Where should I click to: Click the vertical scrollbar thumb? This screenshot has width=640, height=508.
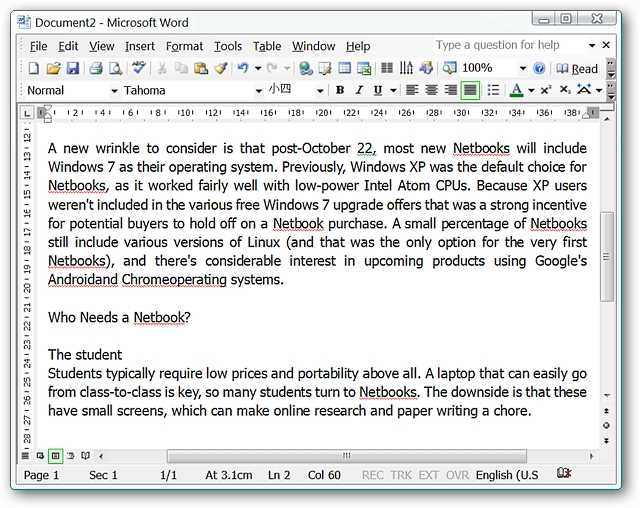(x=607, y=257)
